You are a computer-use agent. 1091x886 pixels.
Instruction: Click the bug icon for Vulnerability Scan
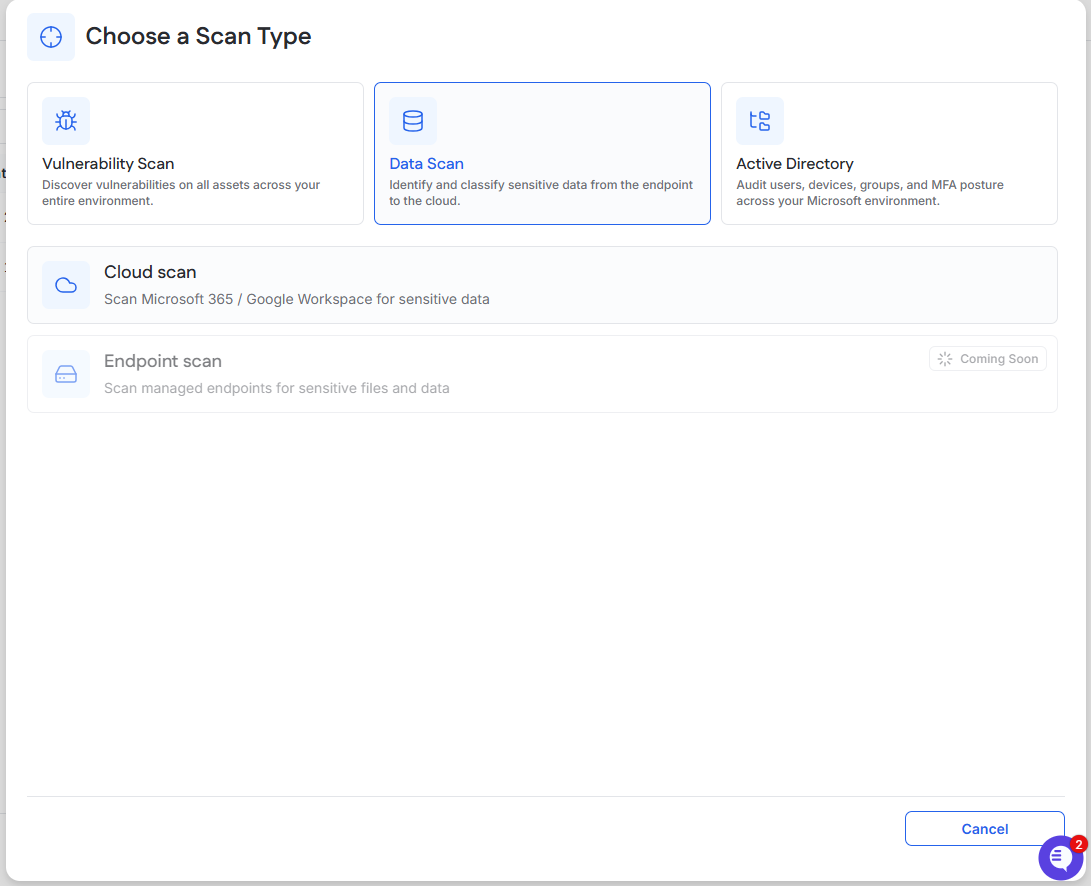66,121
